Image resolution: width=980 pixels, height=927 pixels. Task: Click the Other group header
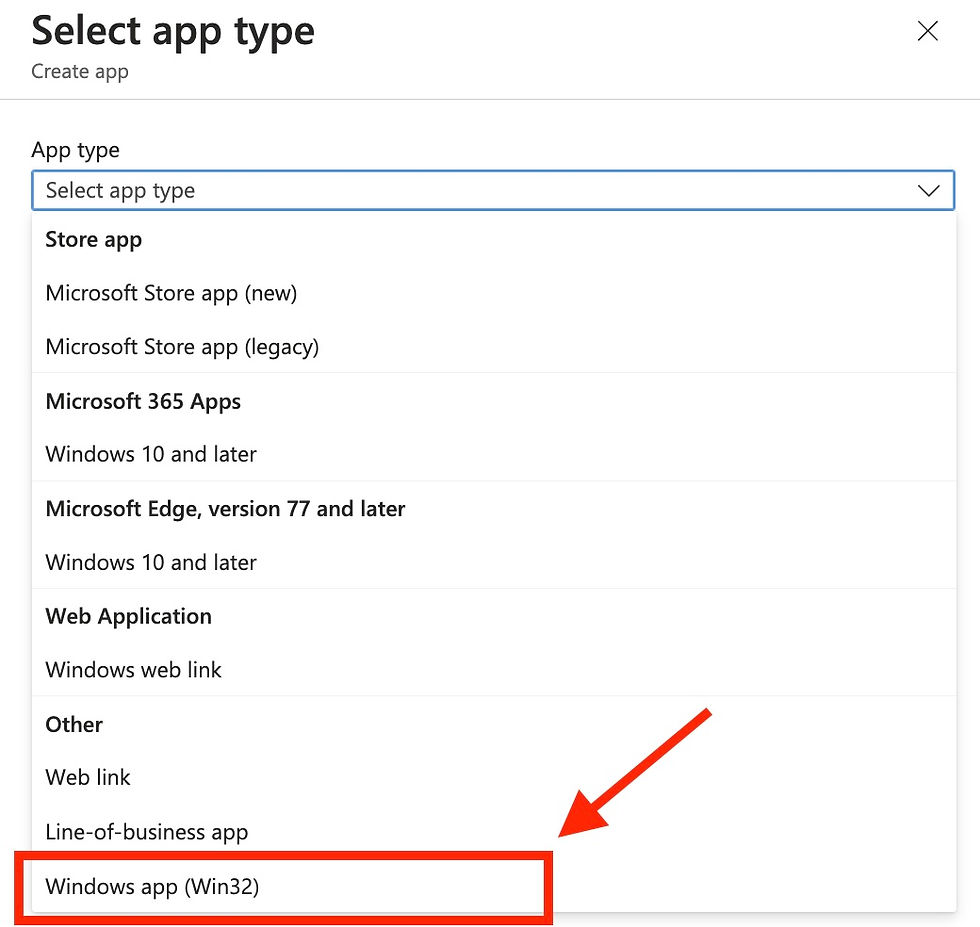(73, 724)
